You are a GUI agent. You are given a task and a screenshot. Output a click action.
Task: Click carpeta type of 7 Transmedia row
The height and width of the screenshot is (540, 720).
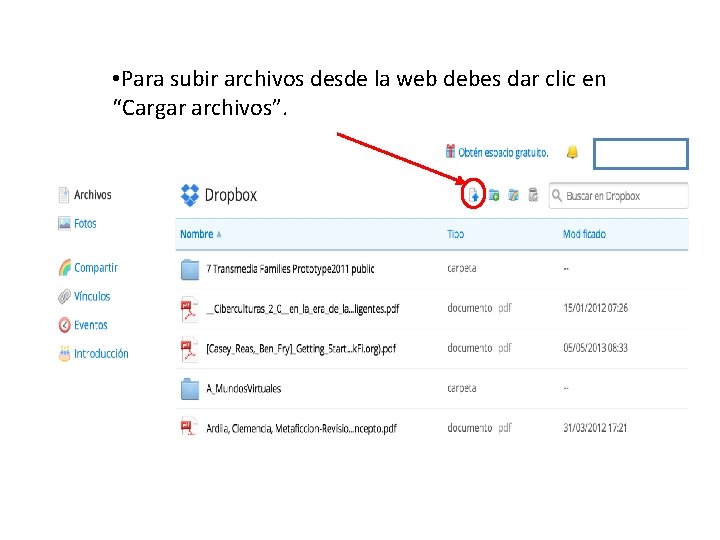tap(461, 268)
